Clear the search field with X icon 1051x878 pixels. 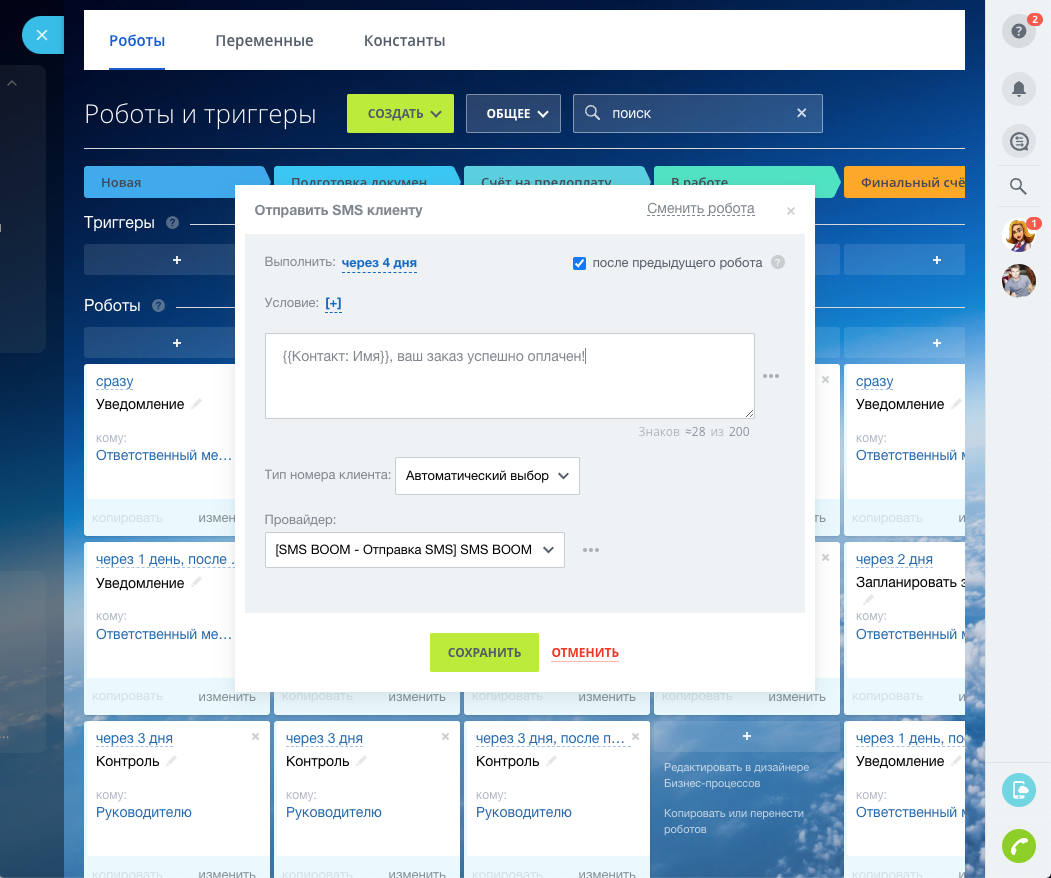click(x=801, y=113)
